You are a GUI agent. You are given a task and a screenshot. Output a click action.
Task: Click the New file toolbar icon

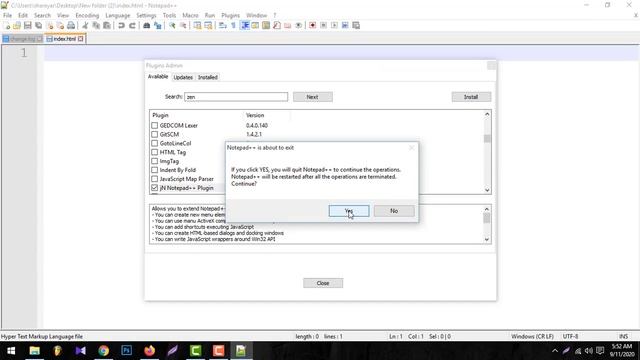click(x=7, y=25)
